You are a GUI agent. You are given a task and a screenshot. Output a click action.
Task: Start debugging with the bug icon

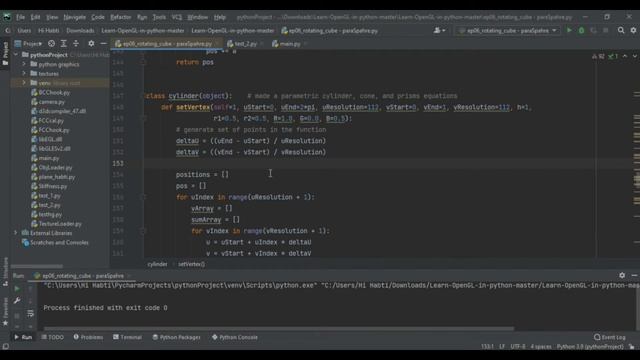click(x=581, y=30)
